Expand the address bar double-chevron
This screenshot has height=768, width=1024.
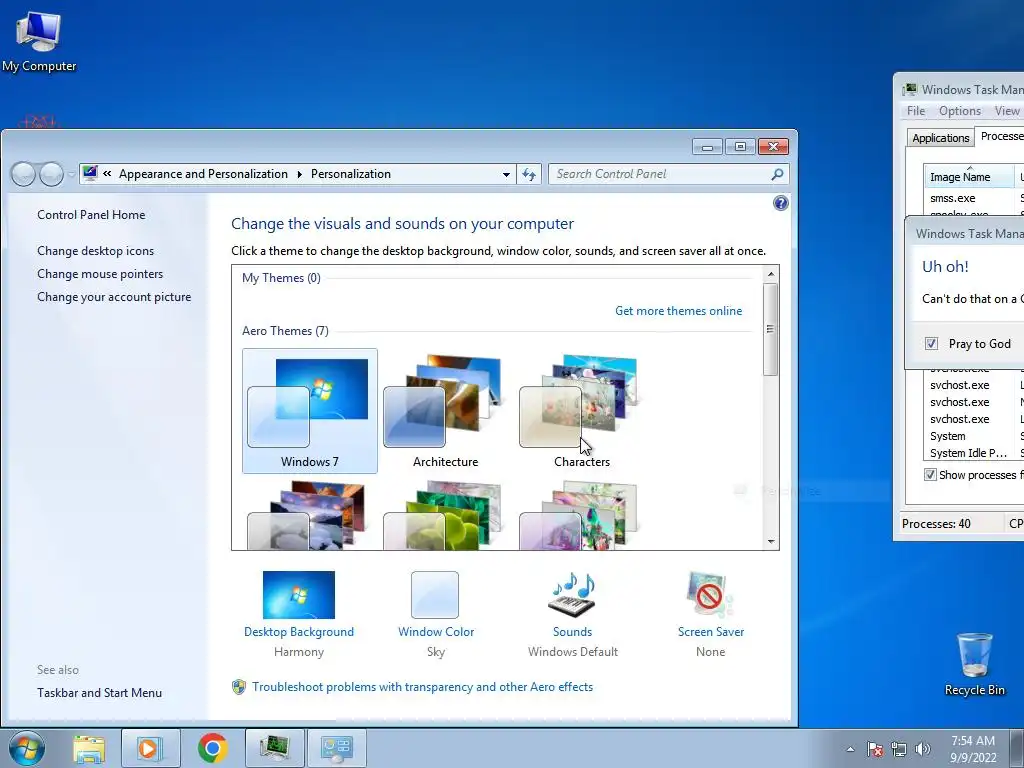tap(107, 174)
